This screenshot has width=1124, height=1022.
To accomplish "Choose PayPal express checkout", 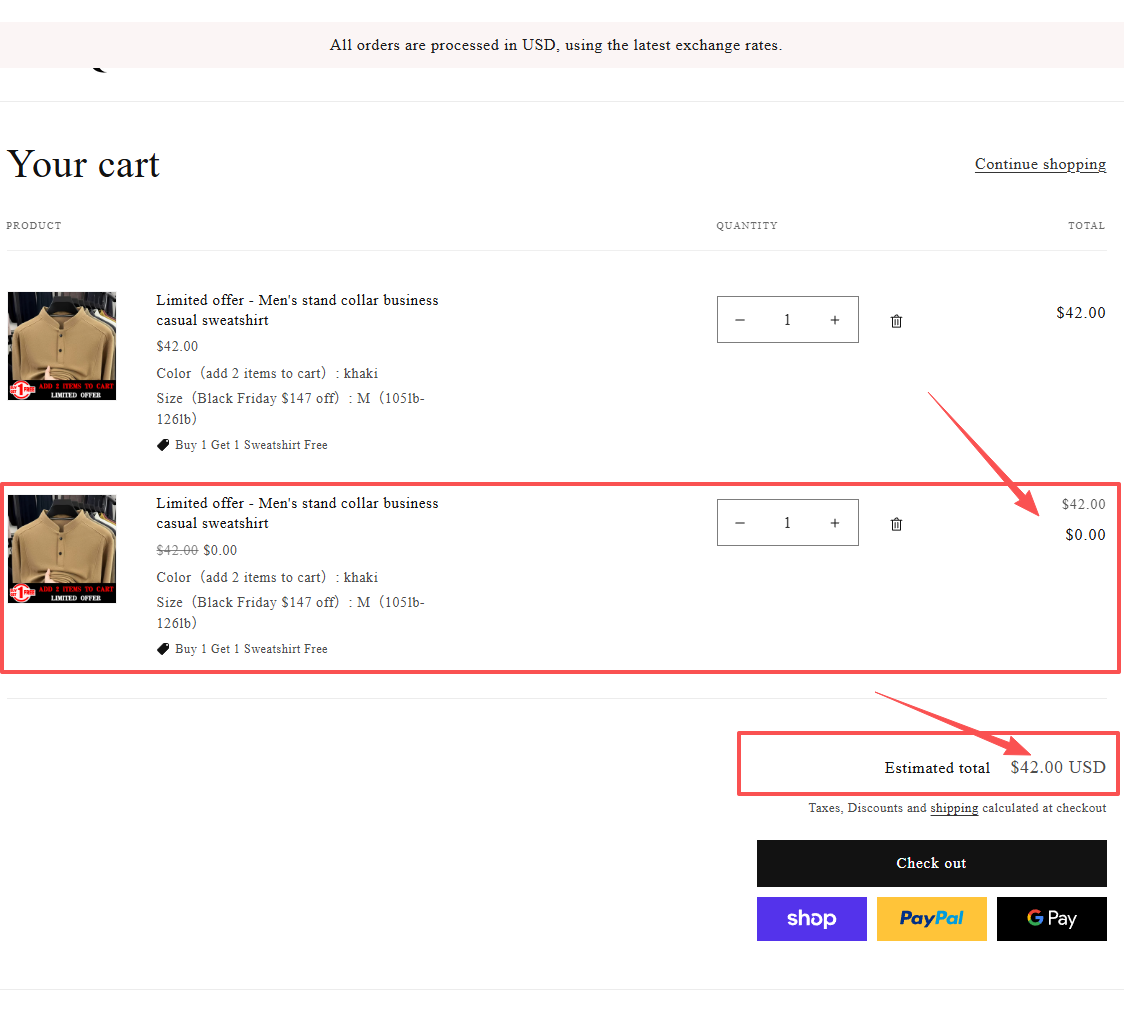I will click(x=931, y=918).
